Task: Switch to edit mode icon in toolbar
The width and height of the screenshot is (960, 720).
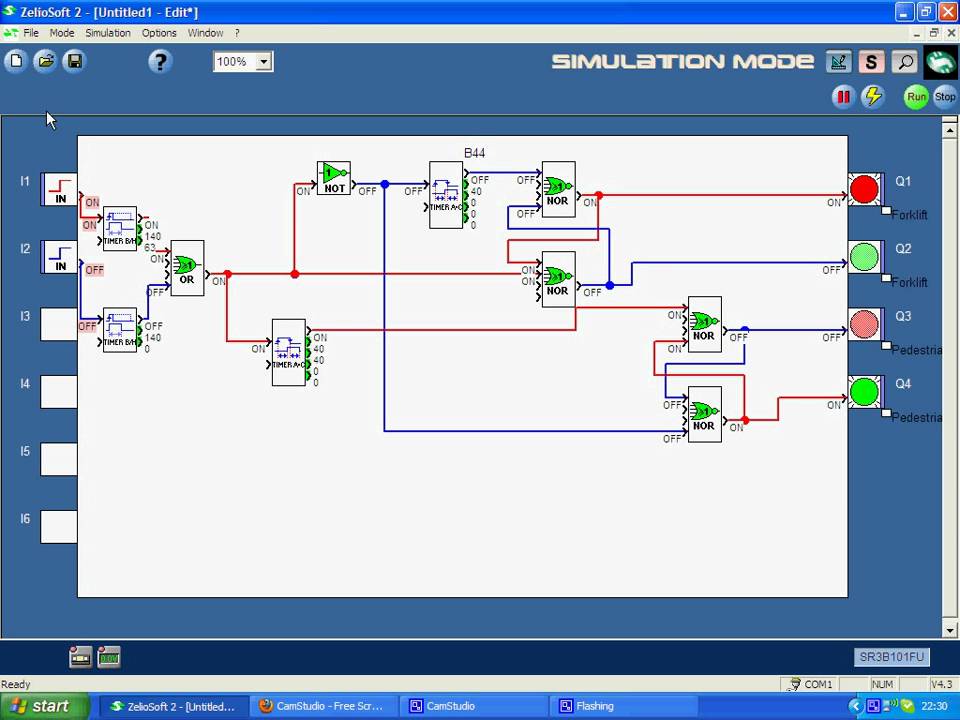Action: 838,61
